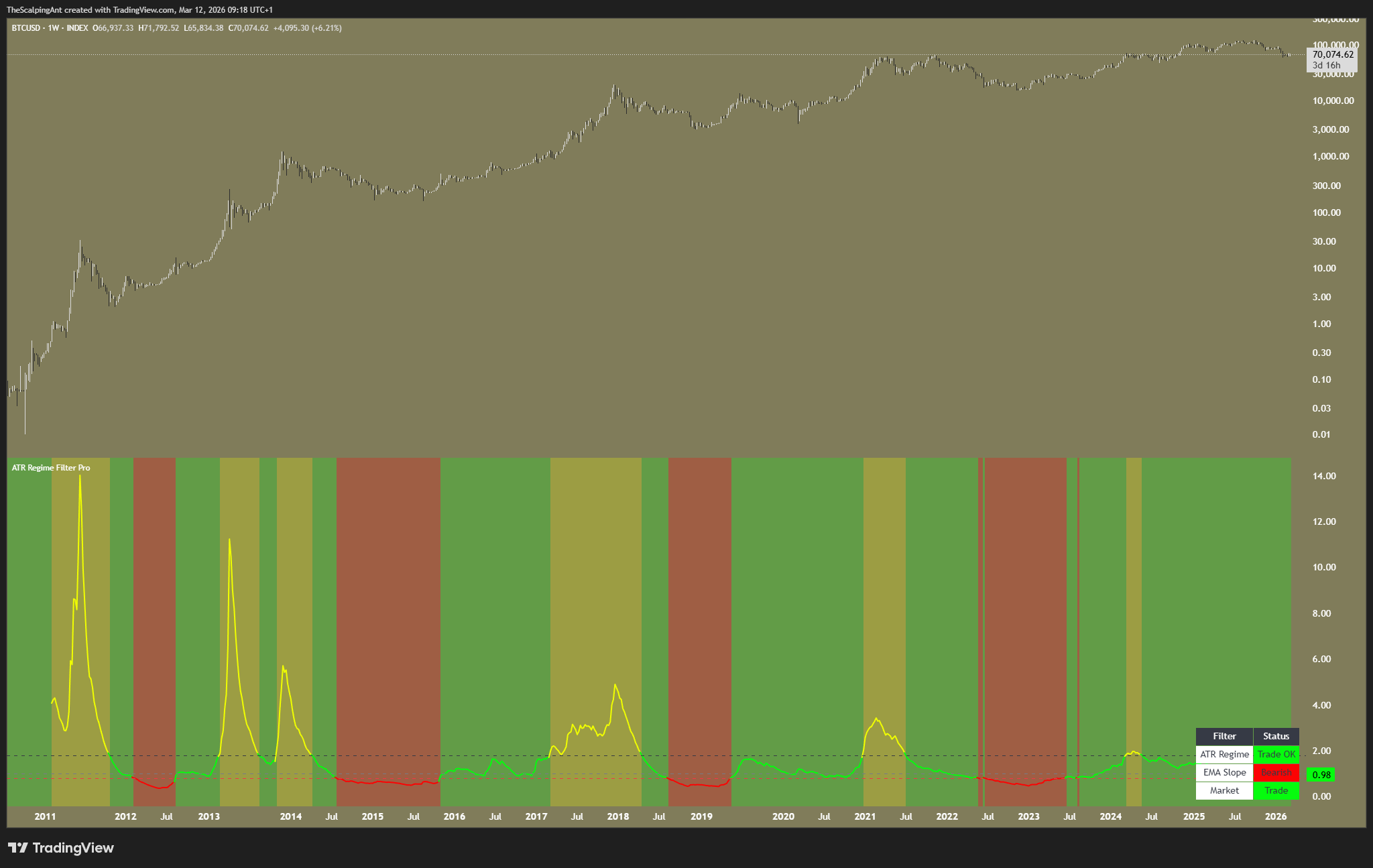The image size is (1373, 868).
Task: Click the 3.00 price axis label
Action: 1321,297
